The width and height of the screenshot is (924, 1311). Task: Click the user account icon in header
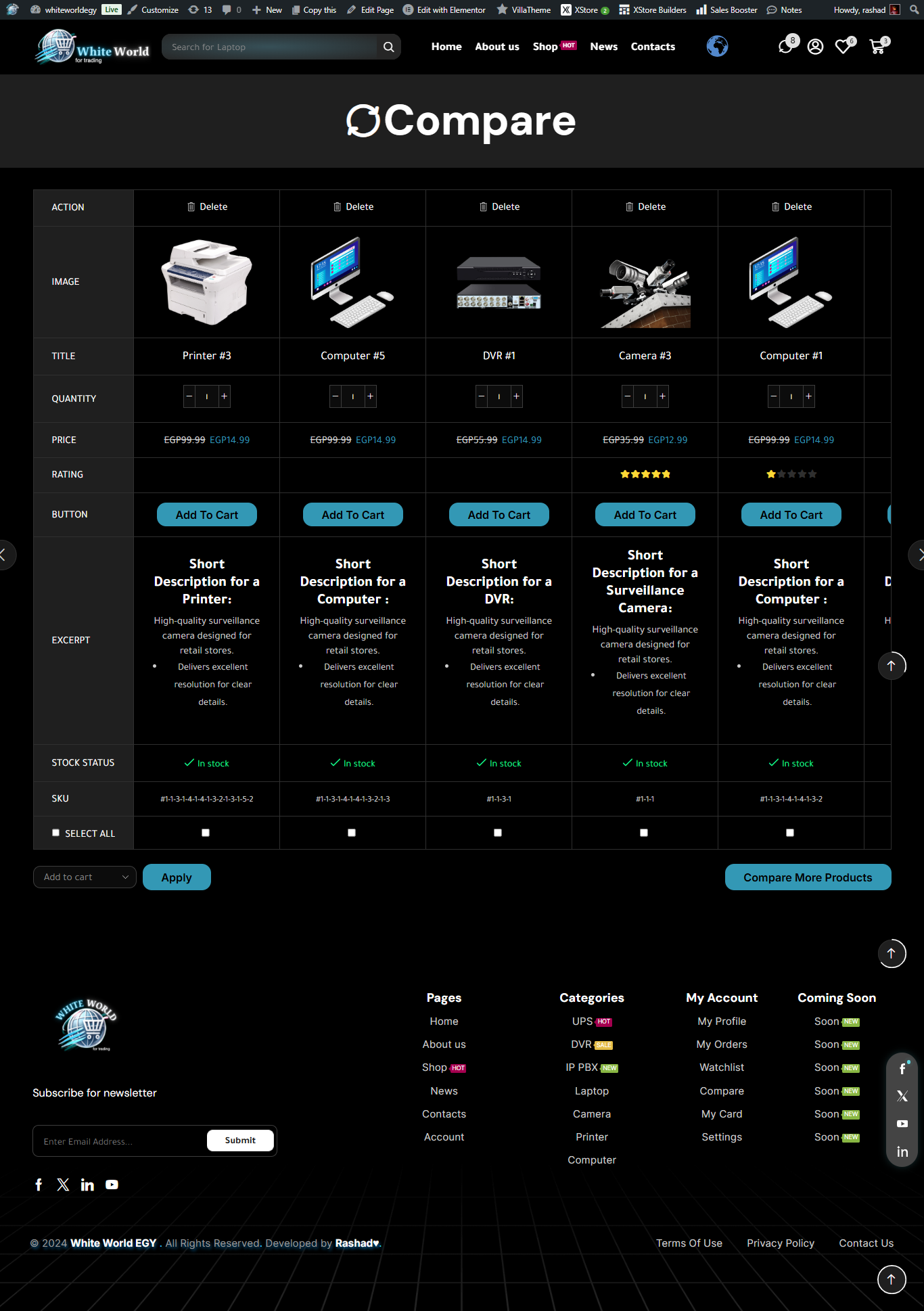[x=815, y=47]
